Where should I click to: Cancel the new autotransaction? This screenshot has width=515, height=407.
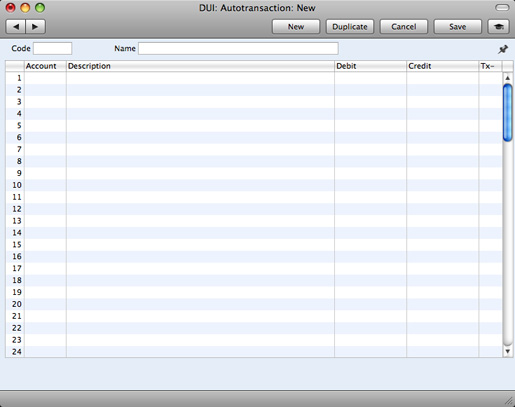(x=404, y=27)
